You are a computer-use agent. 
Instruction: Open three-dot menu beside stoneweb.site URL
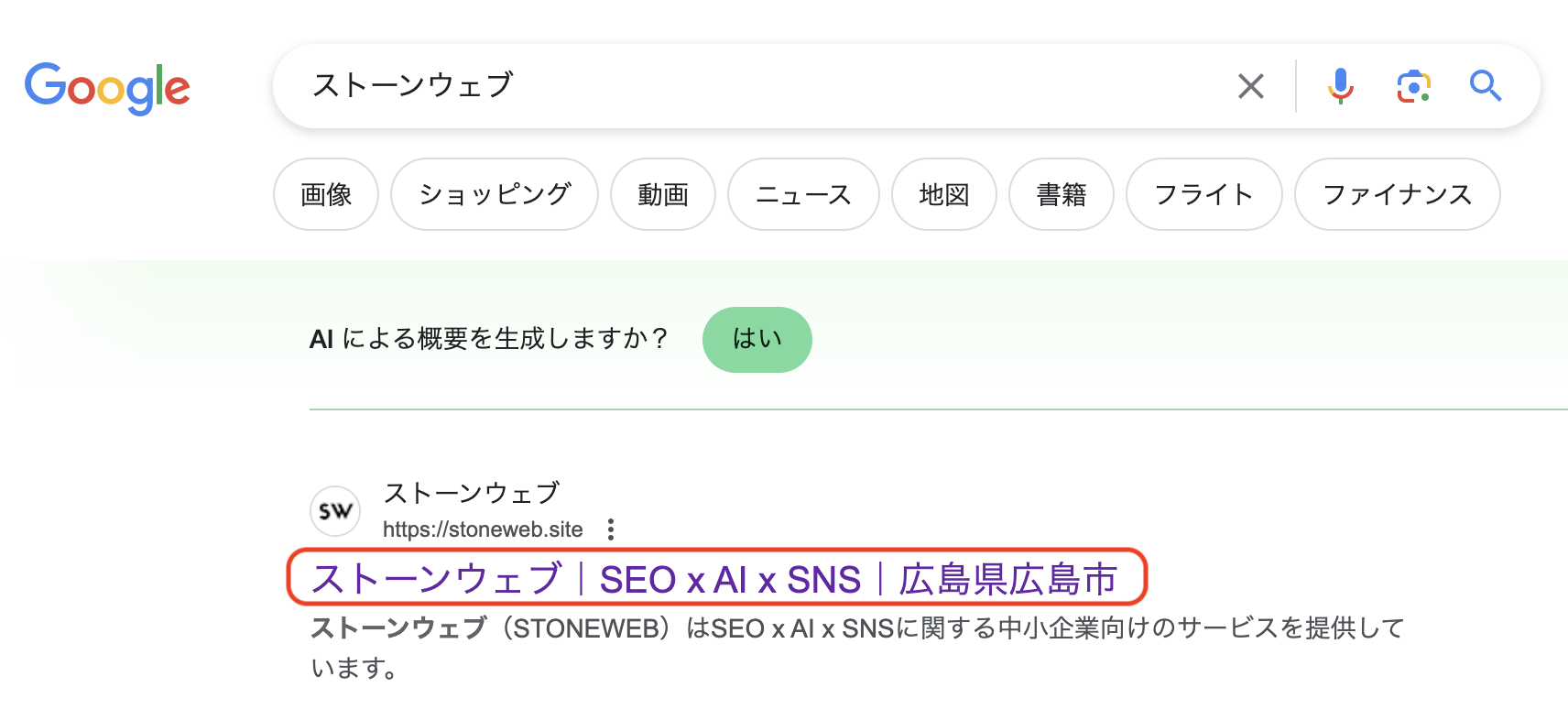(611, 529)
